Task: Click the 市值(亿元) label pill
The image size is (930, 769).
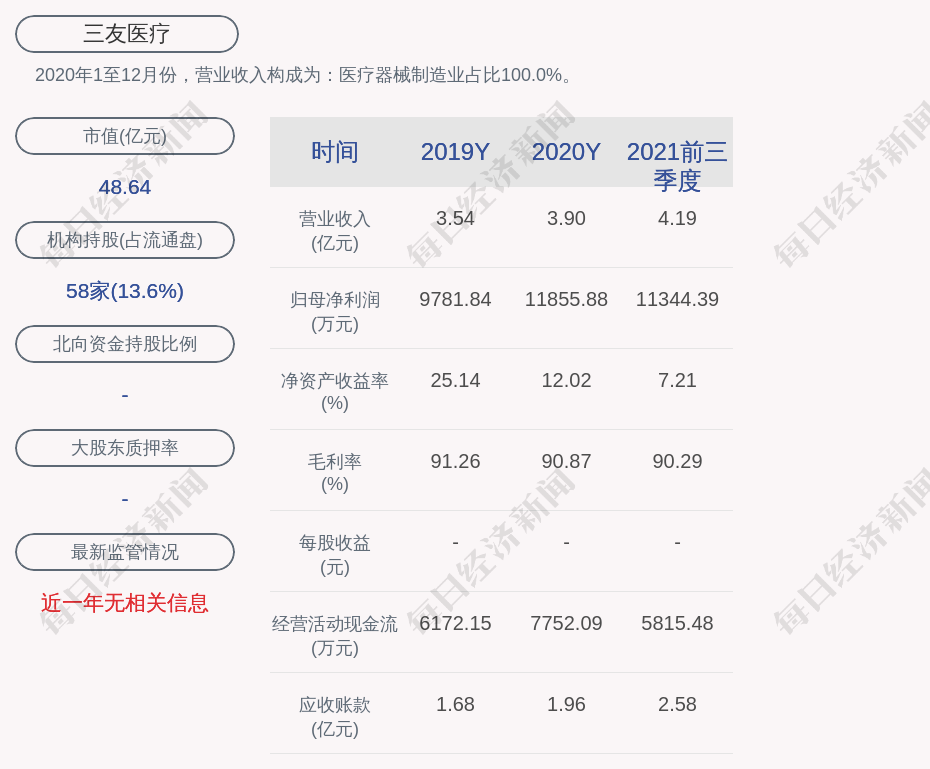Action: coord(125,136)
